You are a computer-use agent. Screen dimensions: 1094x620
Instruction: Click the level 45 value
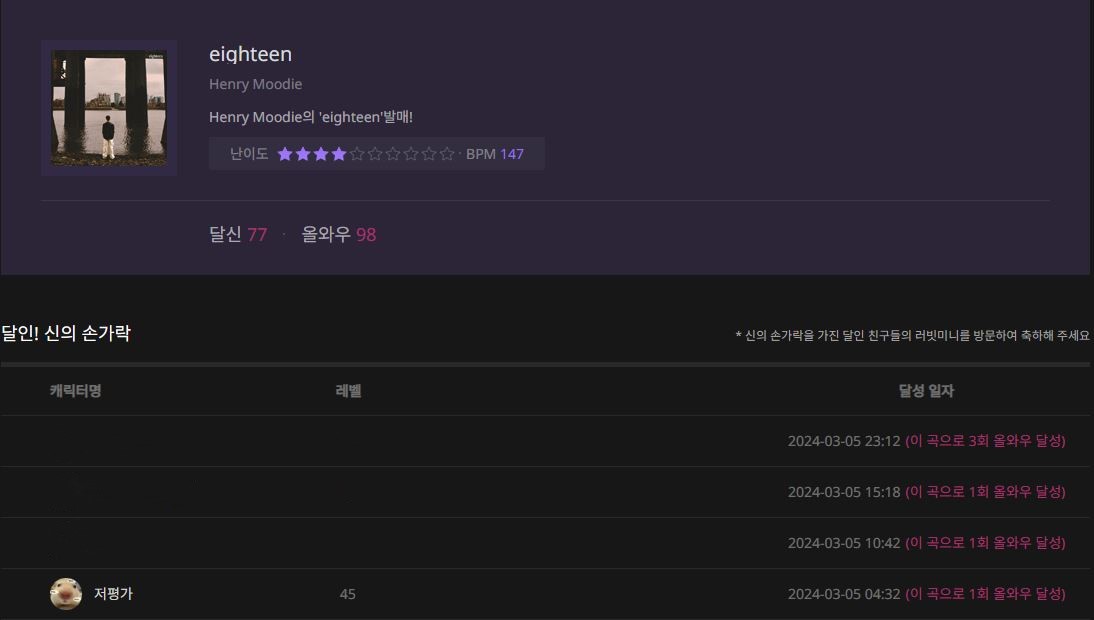click(347, 594)
